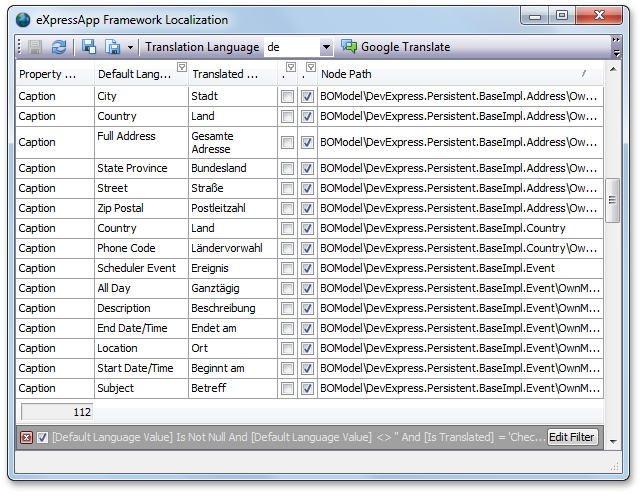Open the Translation Language dropdown arrow
The image size is (643, 496).
(x=326, y=47)
